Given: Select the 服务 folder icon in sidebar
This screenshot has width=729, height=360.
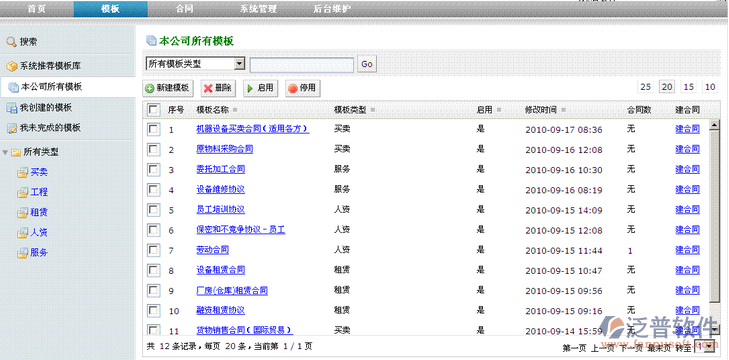Looking at the screenshot, I should 22,253.
